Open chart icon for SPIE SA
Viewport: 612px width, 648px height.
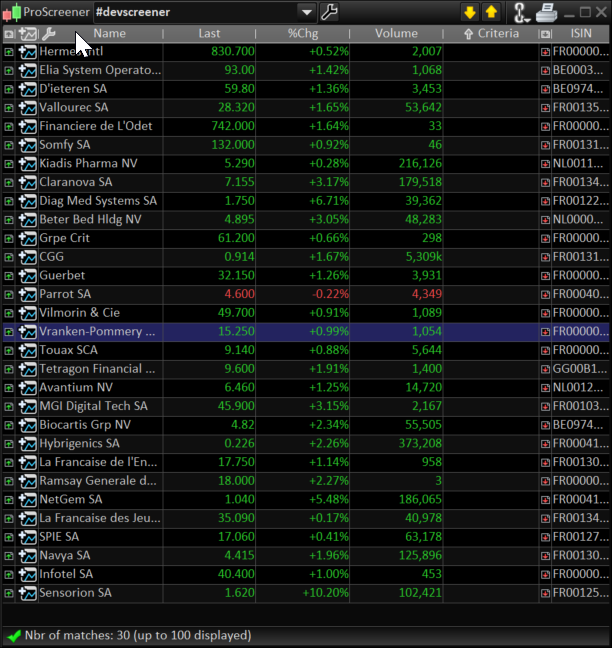pos(28,537)
